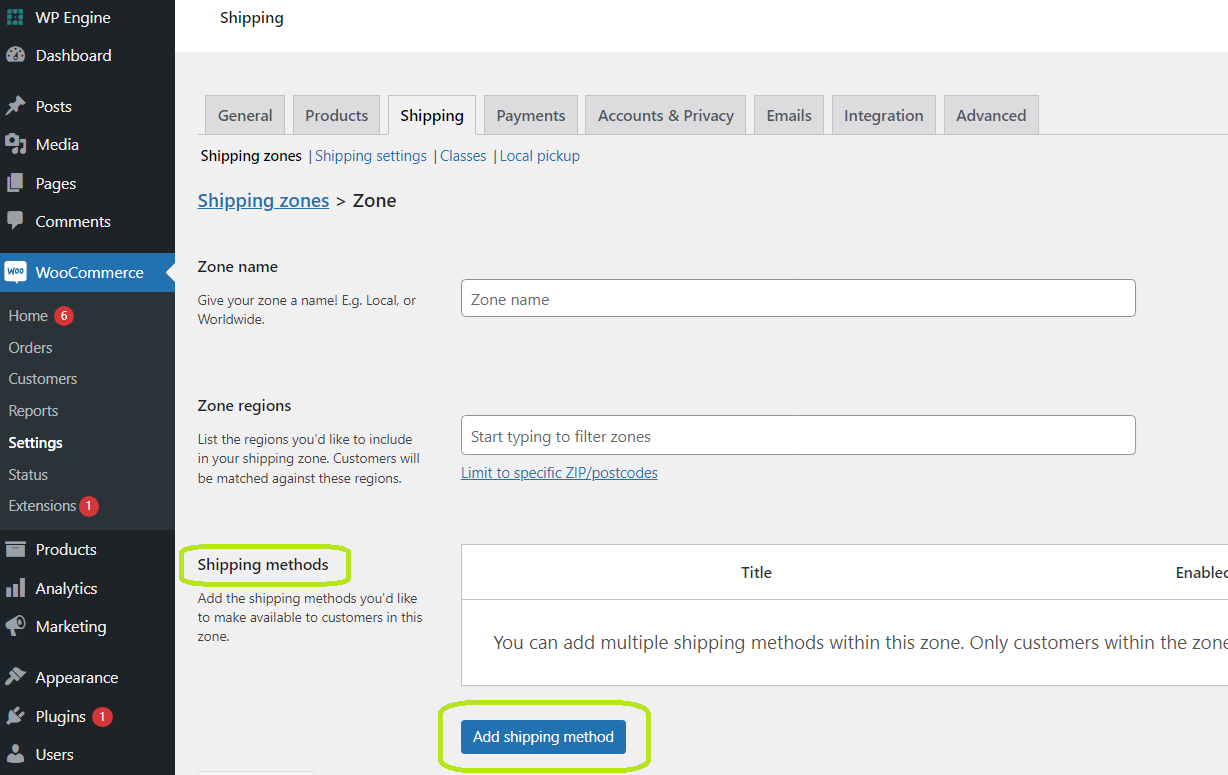Click the WP Engine icon in sidebar
The width and height of the screenshot is (1228, 775).
15,17
